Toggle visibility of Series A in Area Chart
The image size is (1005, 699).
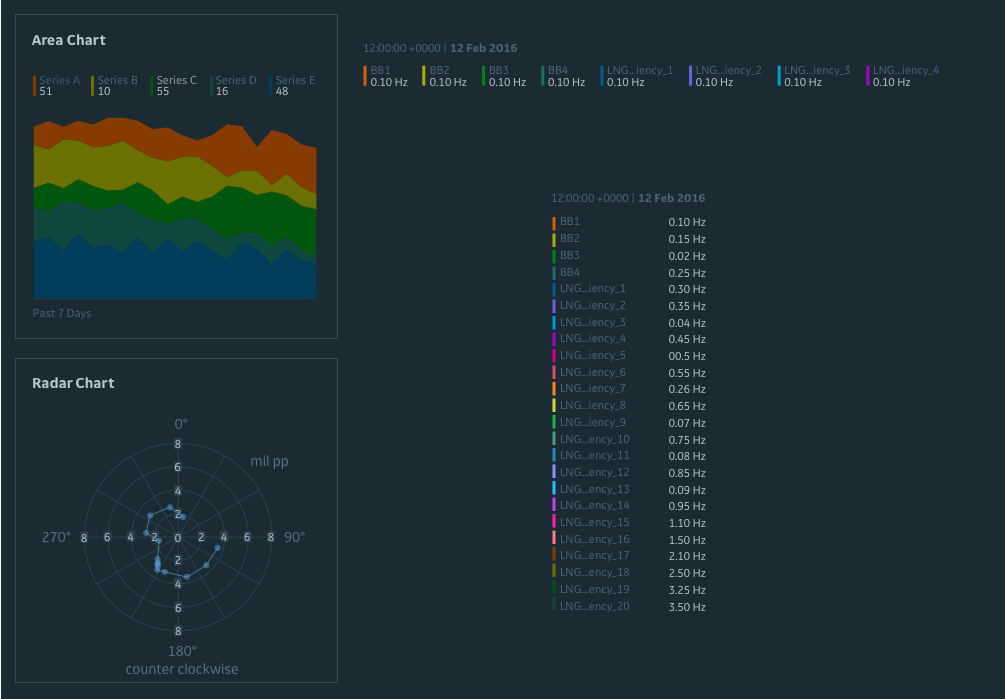click(x=59, y=80)
